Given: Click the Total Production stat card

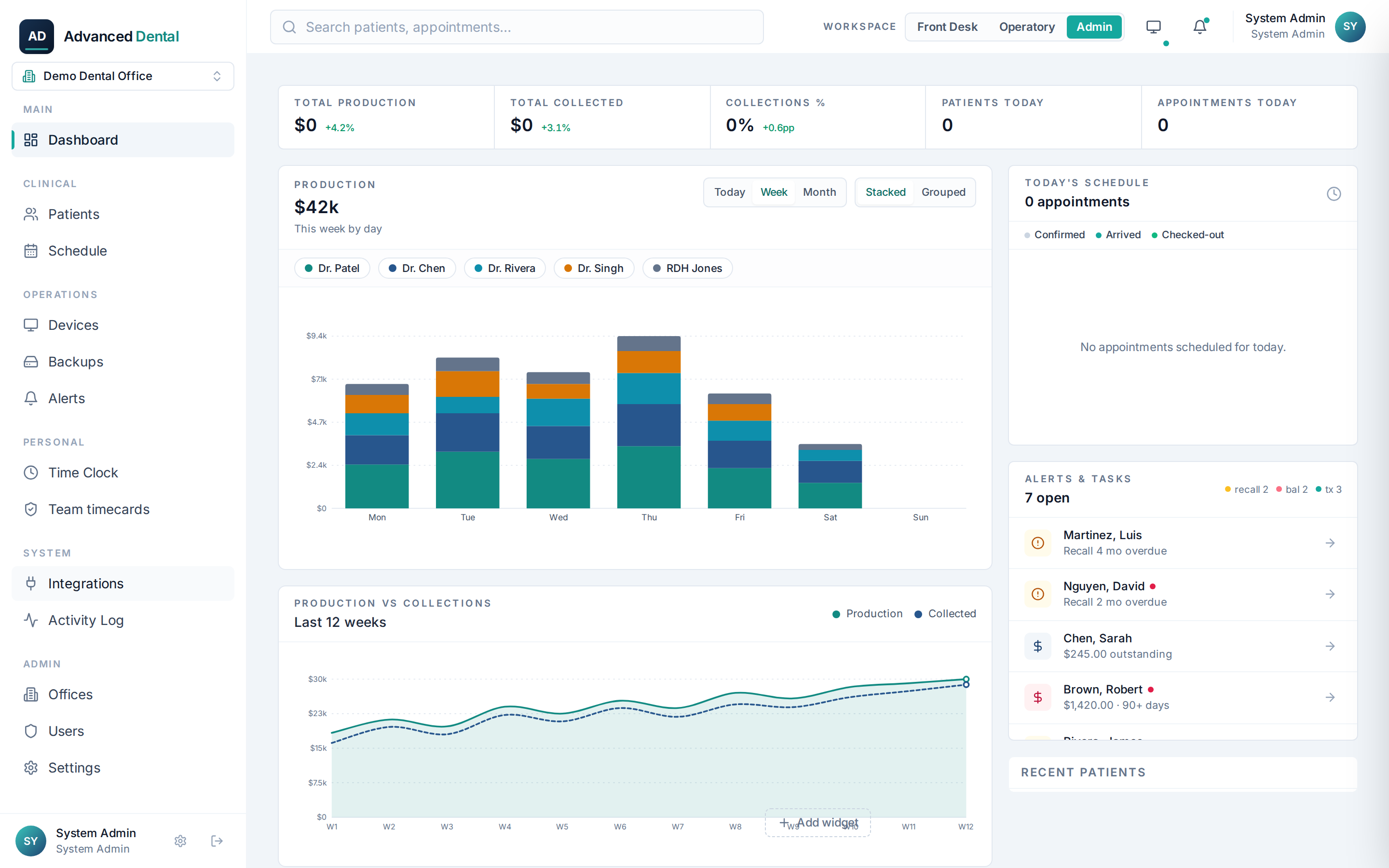Looking at the screenshot, I should point(386,117).
